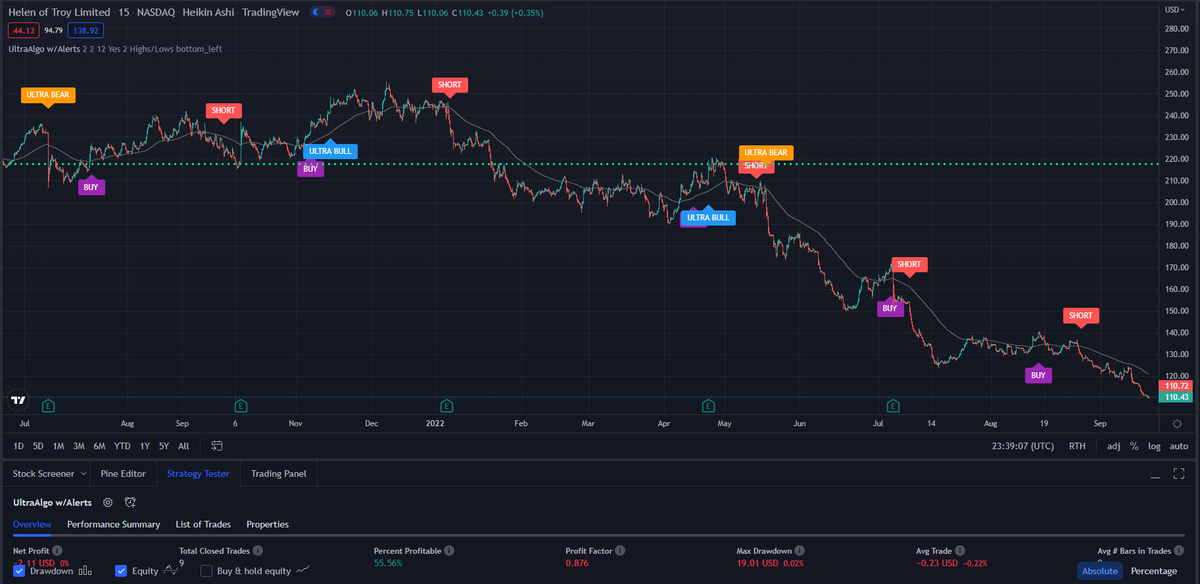Viewport: 1200px width, 584px height.
Task: Click the drawdown bar chart icon
Action: [85, 571]
